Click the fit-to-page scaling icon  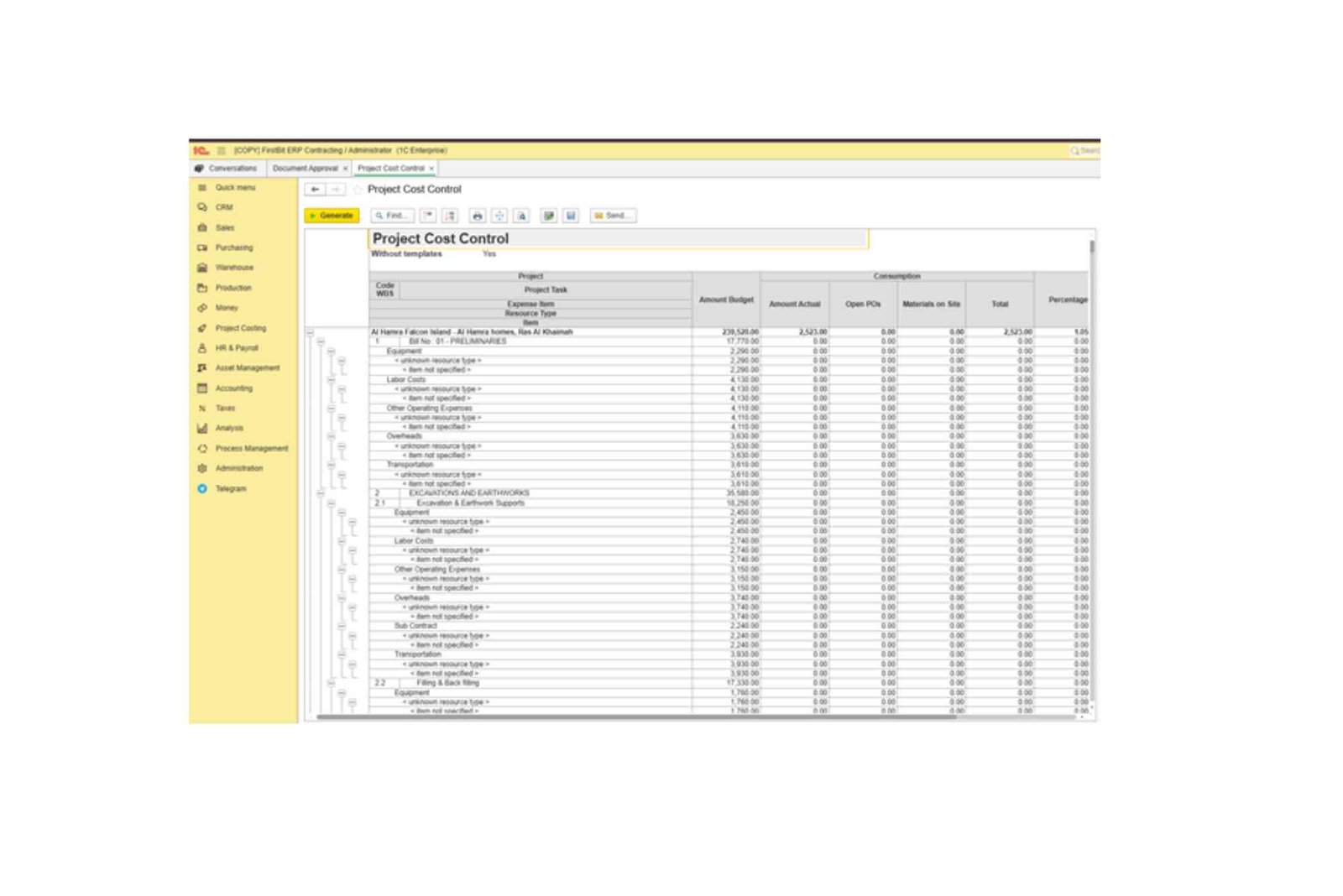point(499,216)
